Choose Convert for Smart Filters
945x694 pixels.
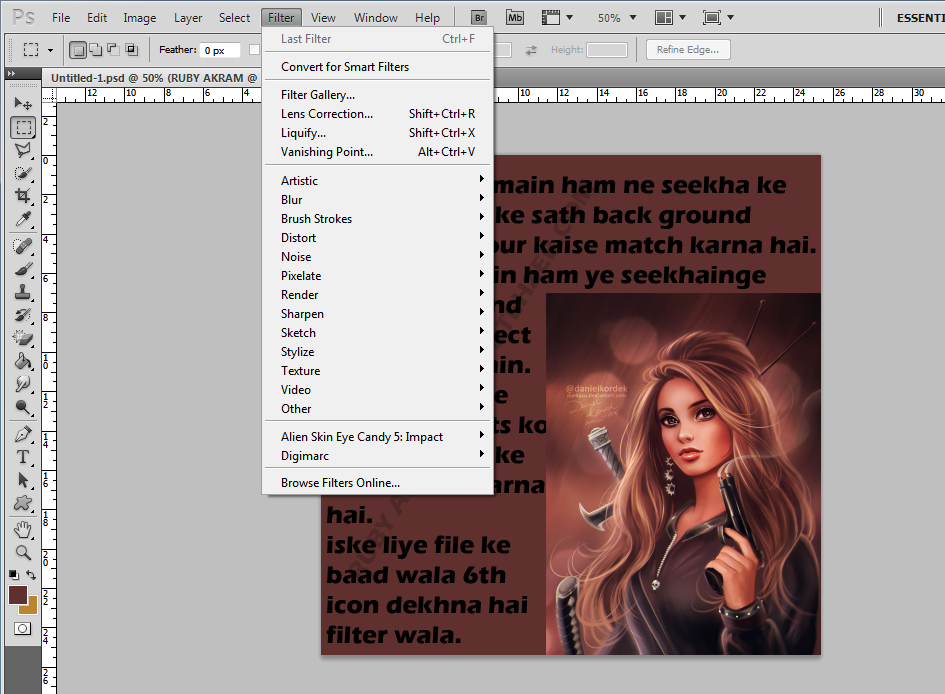pos(378,67)
